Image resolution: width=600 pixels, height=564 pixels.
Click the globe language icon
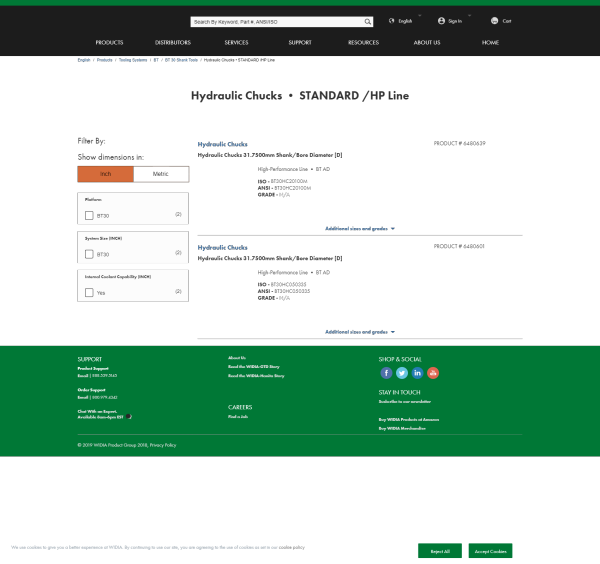coord(391,21)
